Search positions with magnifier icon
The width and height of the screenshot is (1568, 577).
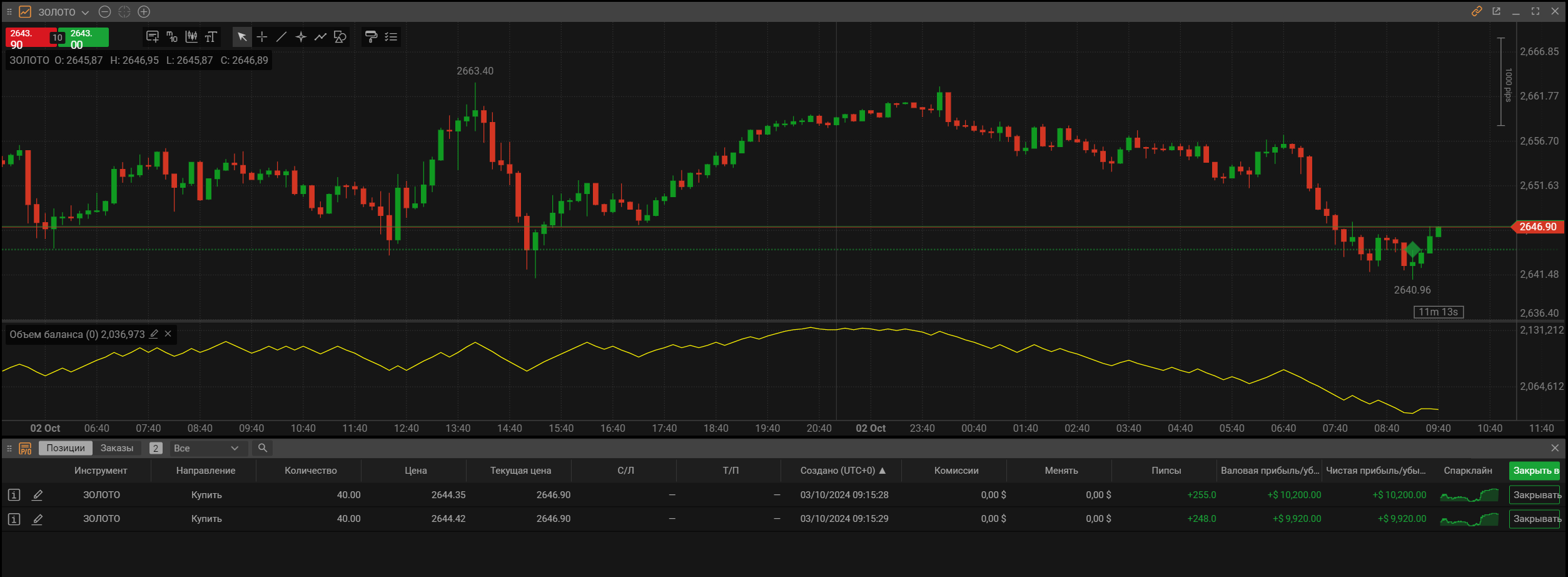263,448
